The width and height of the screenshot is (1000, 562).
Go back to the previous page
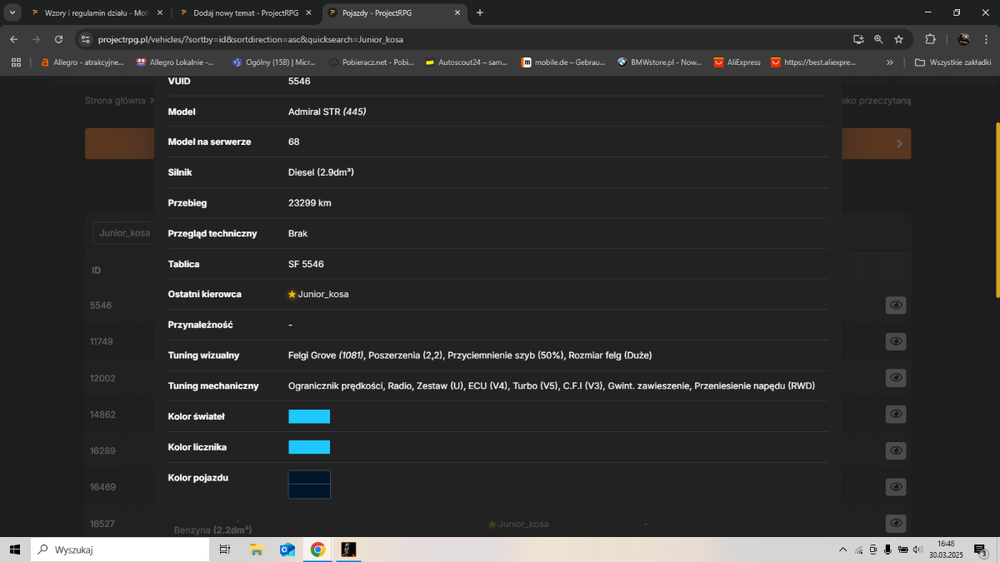[14, 40]
